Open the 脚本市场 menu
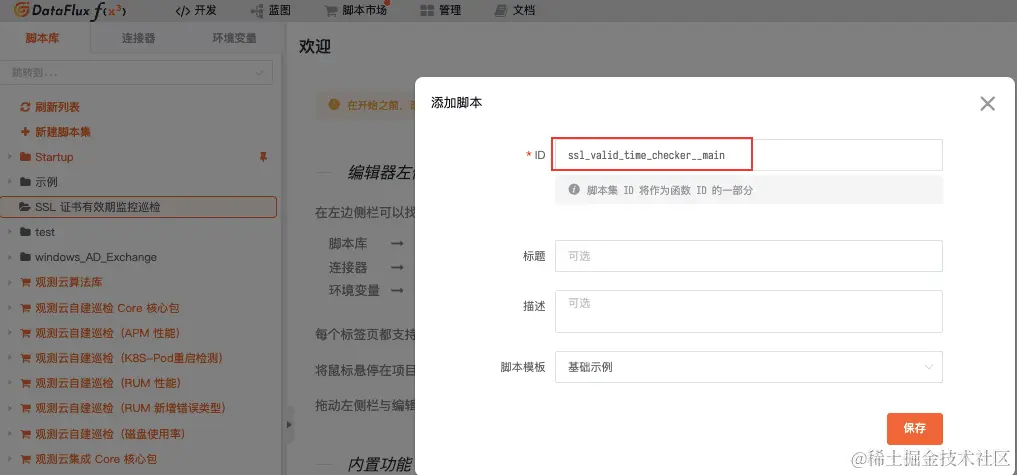This screenshot has width=1017, height=475. point(356,10)
